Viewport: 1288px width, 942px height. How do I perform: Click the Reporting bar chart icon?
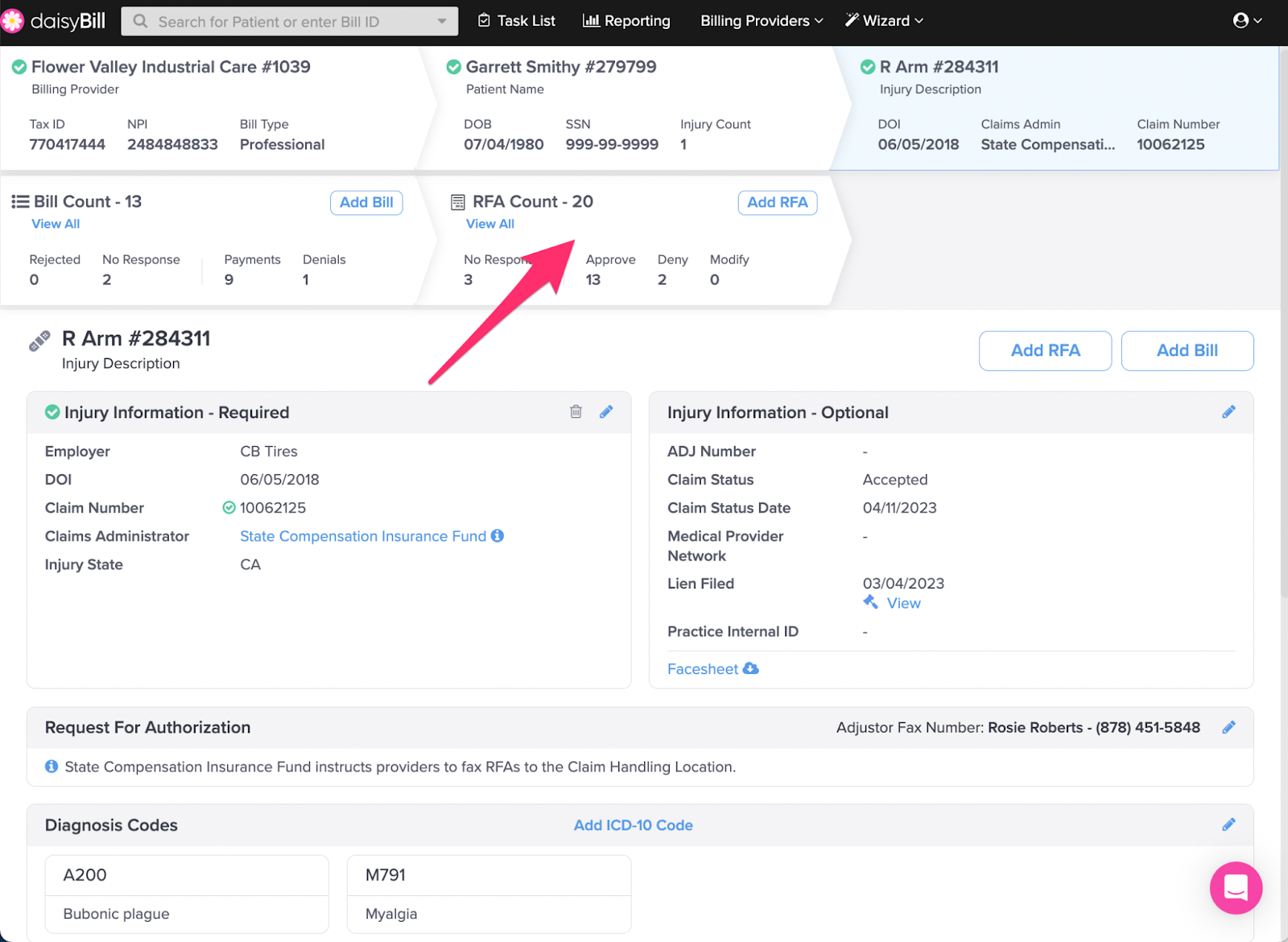[x=591, y=20]
